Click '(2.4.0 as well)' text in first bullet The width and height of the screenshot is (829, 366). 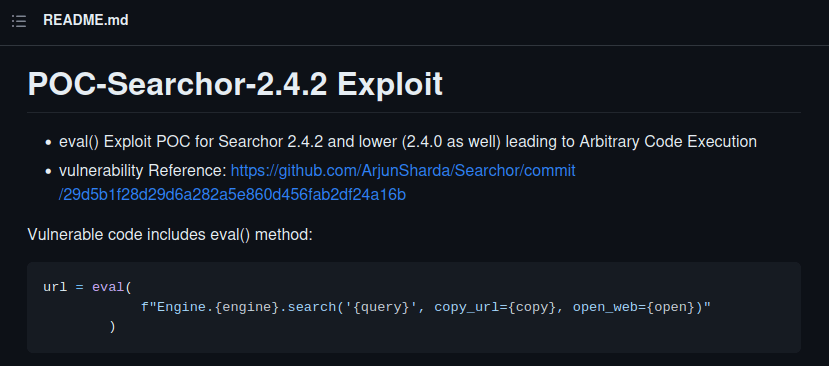pos(453,142)
